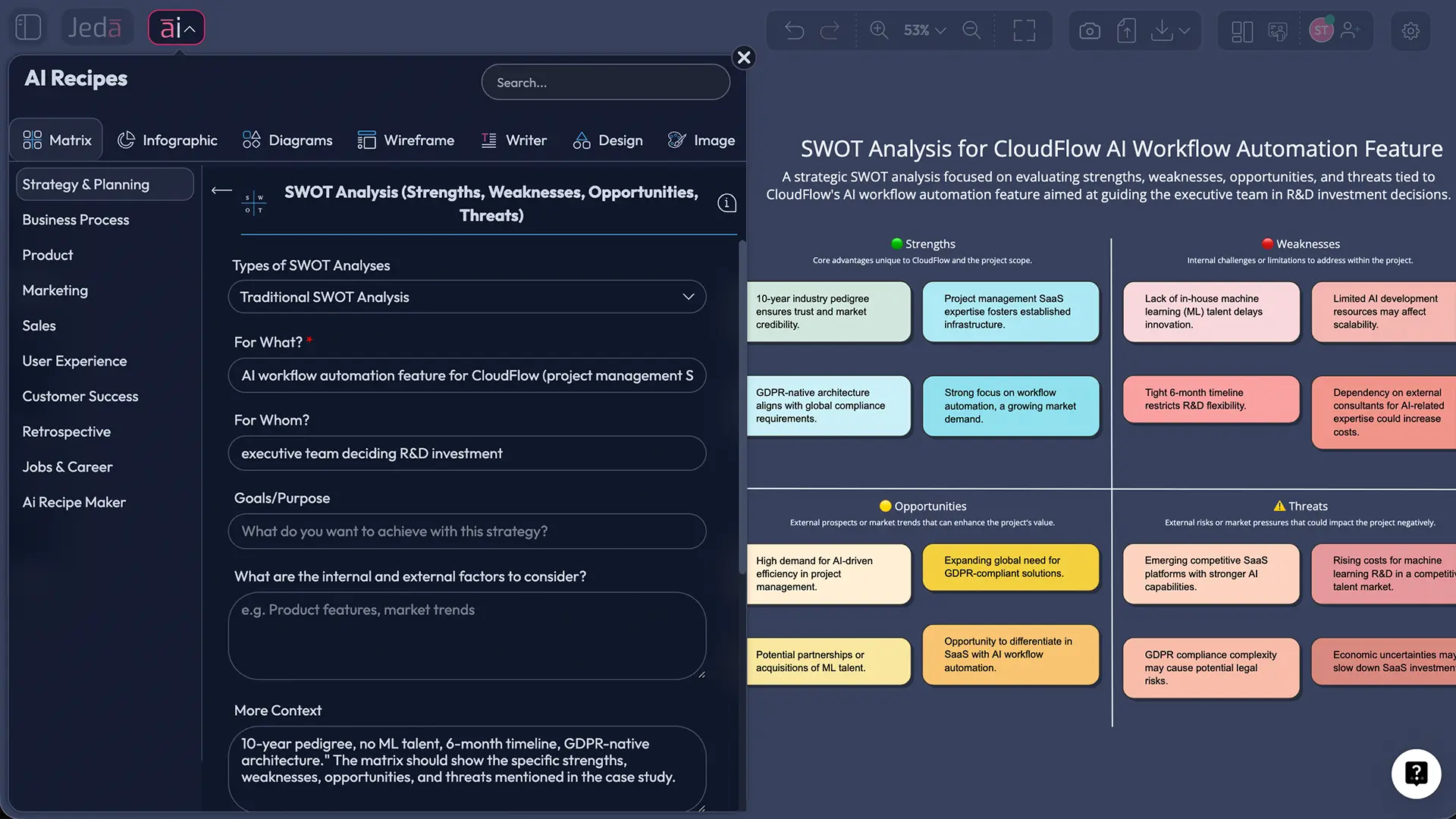Zoom in on the canvas
The height and width of the screenshot is (819, 1456).
(x=879, y=30)
